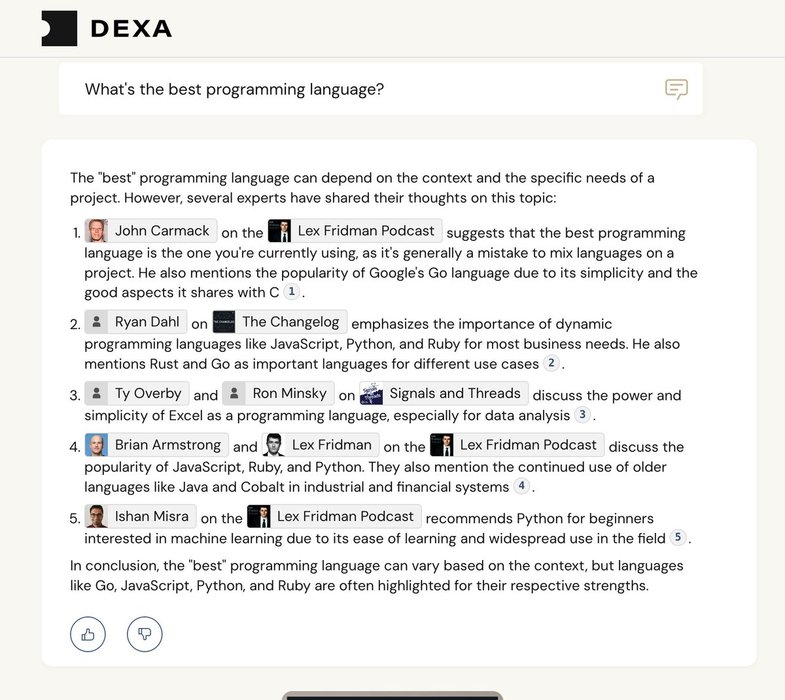Open citation number 5

[x=678, y=538]
